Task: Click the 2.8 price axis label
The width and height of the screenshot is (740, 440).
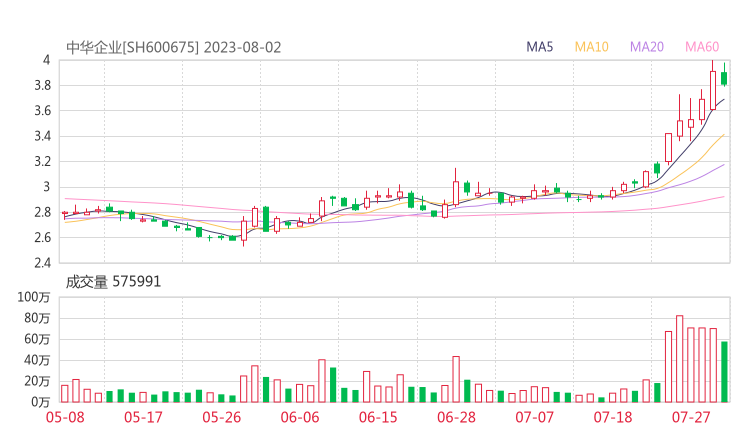Action: 42,212
